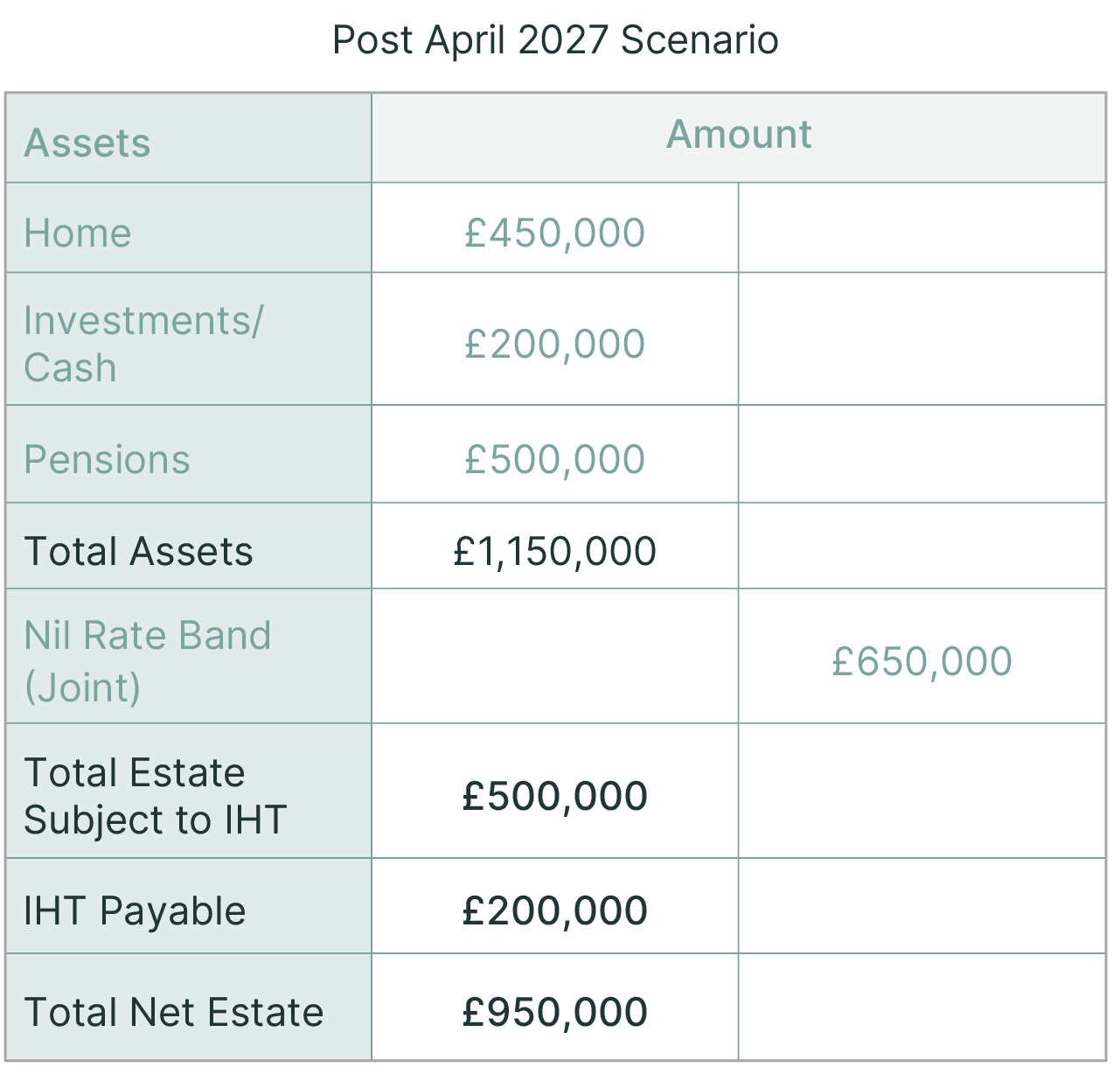This screenshot has width=1120, height=1081.
Task: Select the 'IHT Payable' row label
Action: pyautogui.click(x=135, y=911)
